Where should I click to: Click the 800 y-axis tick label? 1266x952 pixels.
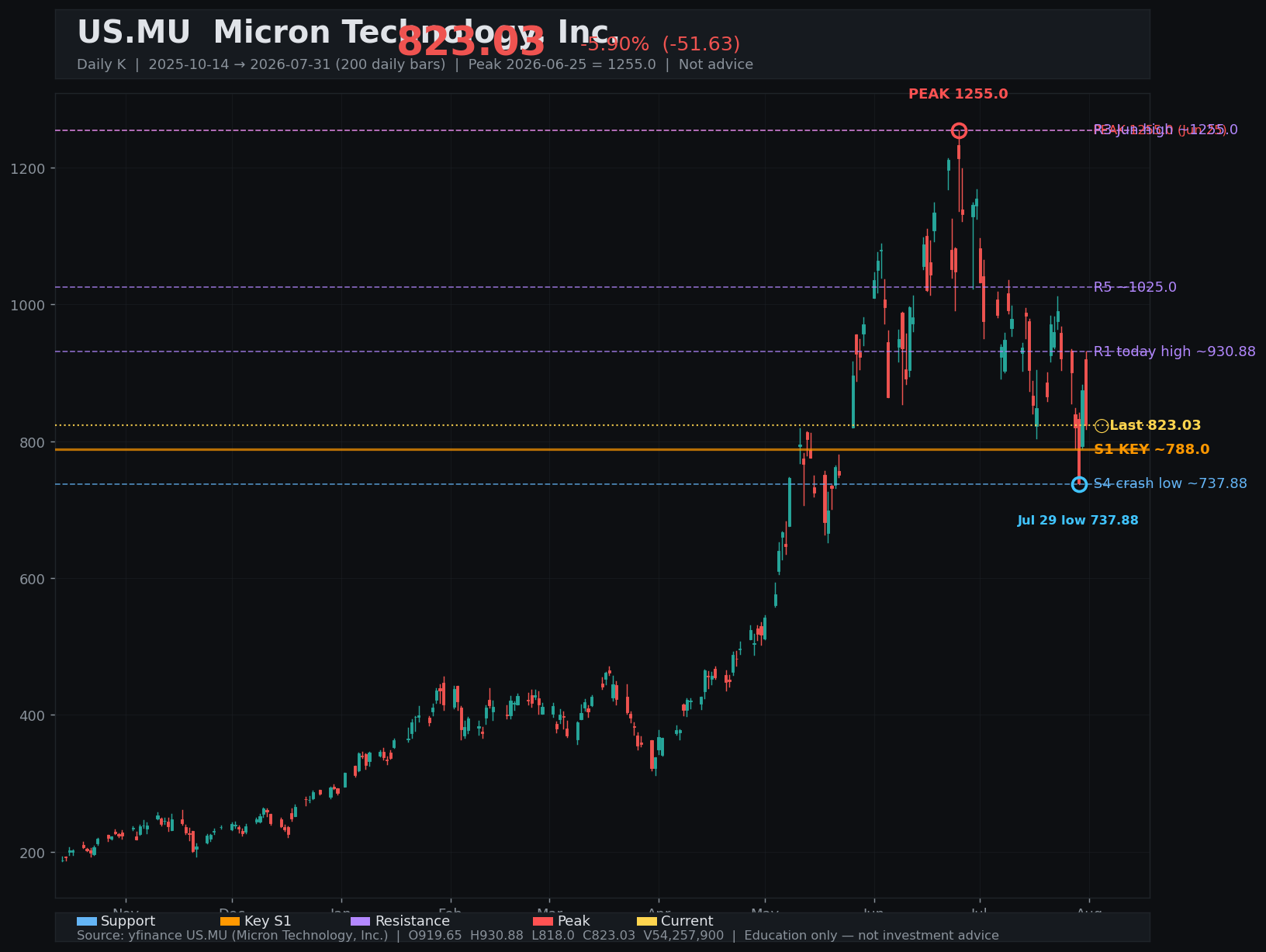33,442
